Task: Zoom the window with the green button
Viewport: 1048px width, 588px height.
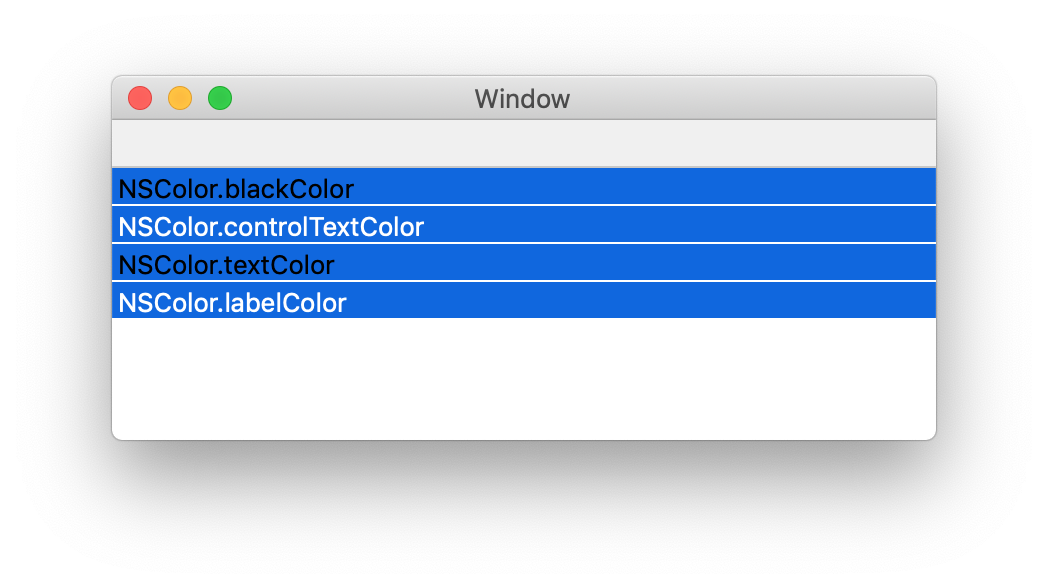Action: pos(220,98)
